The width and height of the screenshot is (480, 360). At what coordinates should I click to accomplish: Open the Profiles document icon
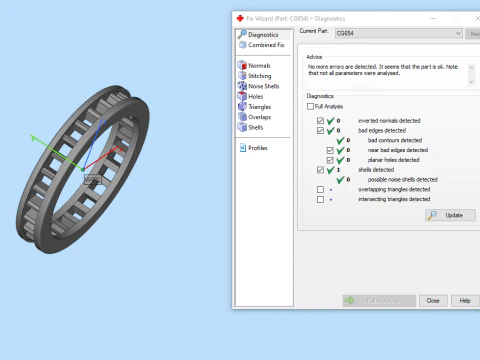coord(243,148)
